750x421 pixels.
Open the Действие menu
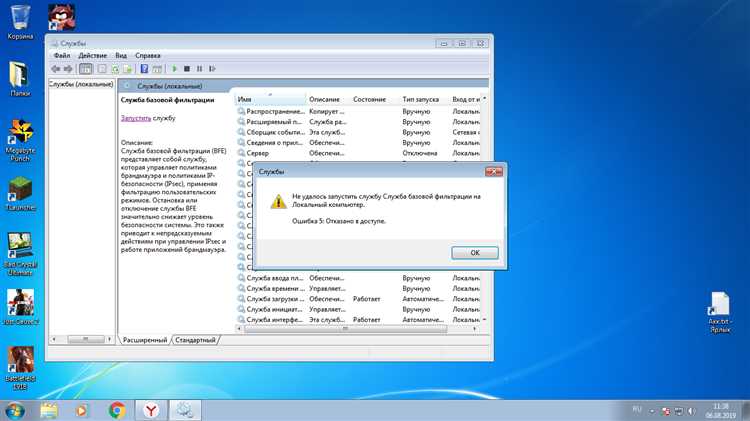[93, 55]
